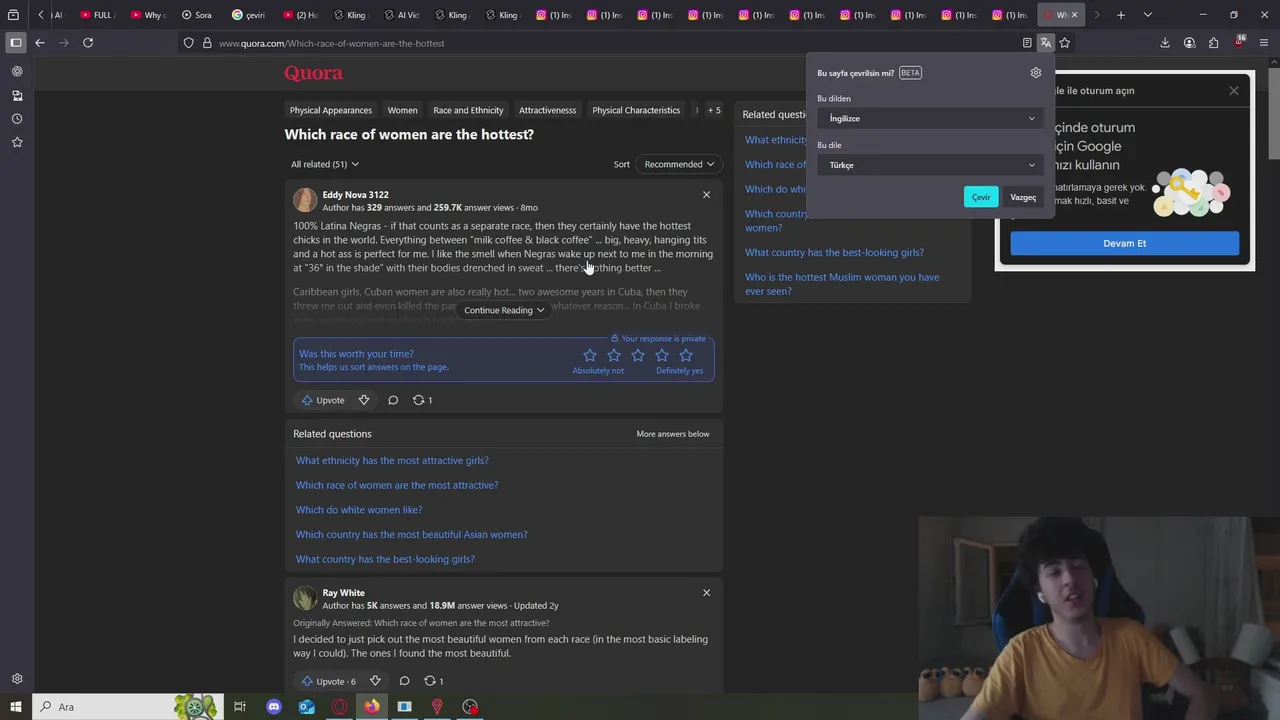The image size is (1280, 720).
Task: Rate answer with first star 'Absolutely not'
Action: pyautogui.click(x=590, y=355)
